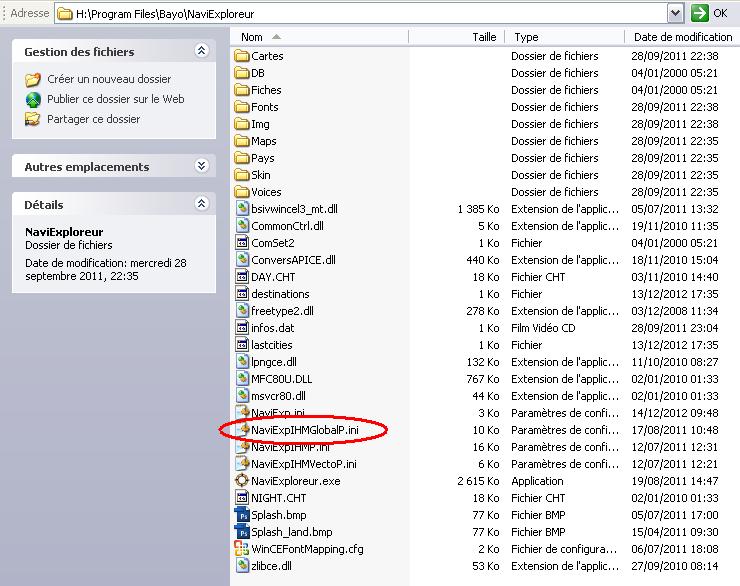The image size is (740, 586).
Task: Click the destinations file icon
Action: click(x=242, y=293)
